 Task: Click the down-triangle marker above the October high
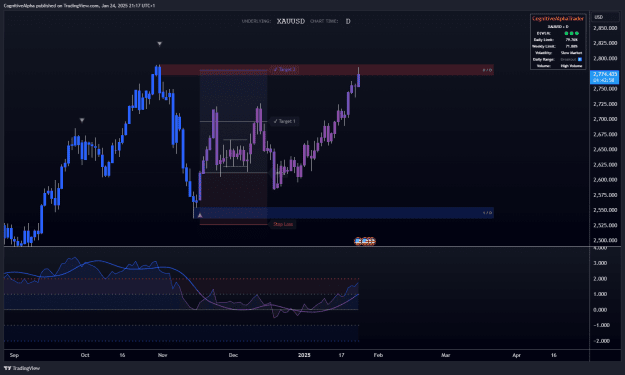(82, 120)
